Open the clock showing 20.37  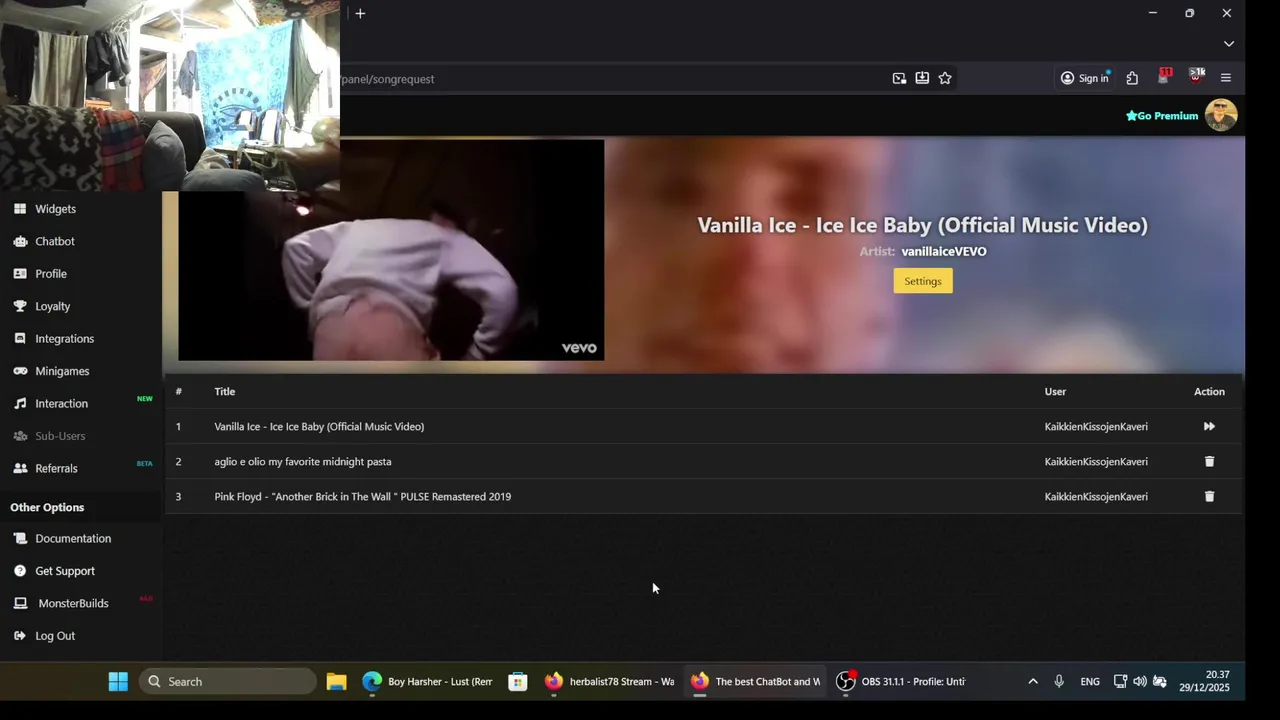[1204, 682]
